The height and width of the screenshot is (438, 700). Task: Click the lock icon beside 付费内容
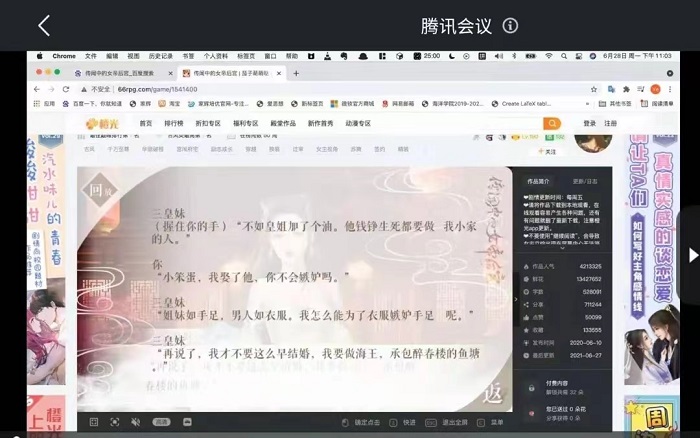pyautogui.click(x=531, y=388)
